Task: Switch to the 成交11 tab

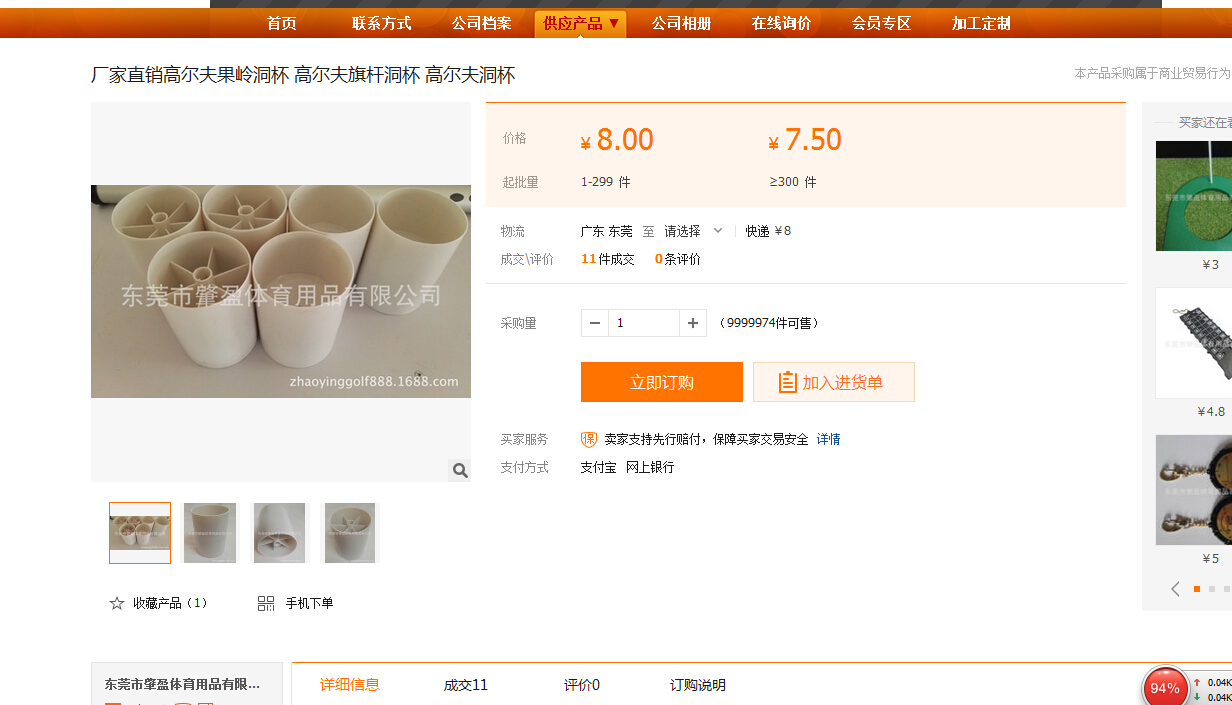Action: pyautogui.click(x=466, y=685)
